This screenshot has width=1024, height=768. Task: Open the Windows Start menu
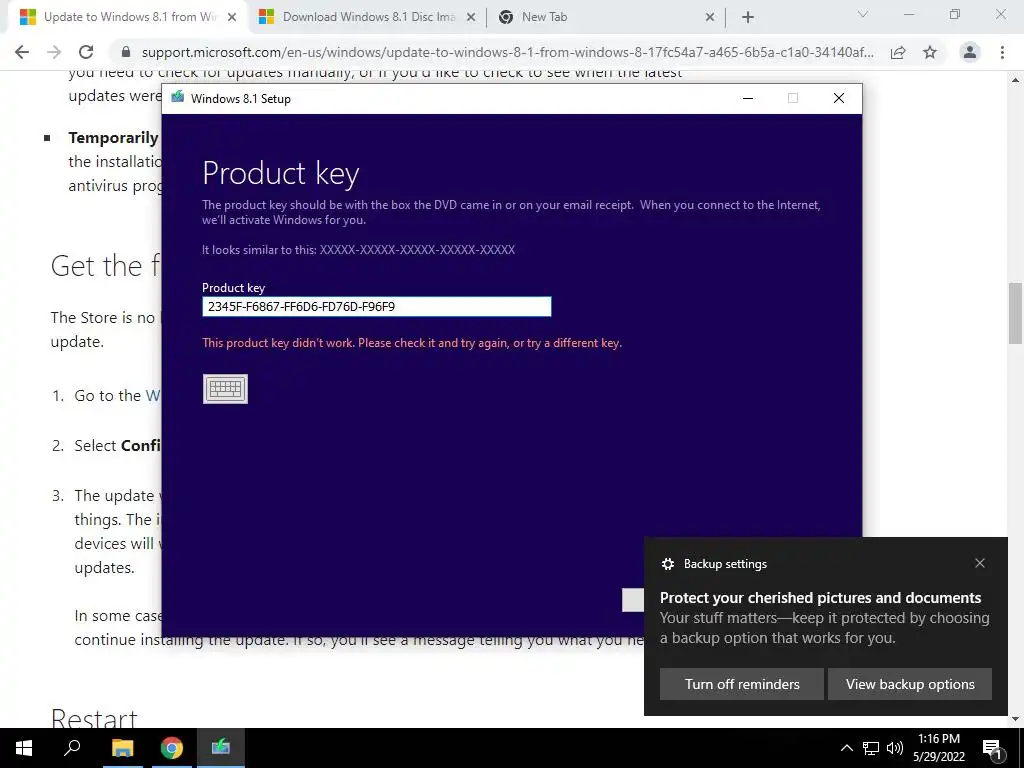[24, 748]
